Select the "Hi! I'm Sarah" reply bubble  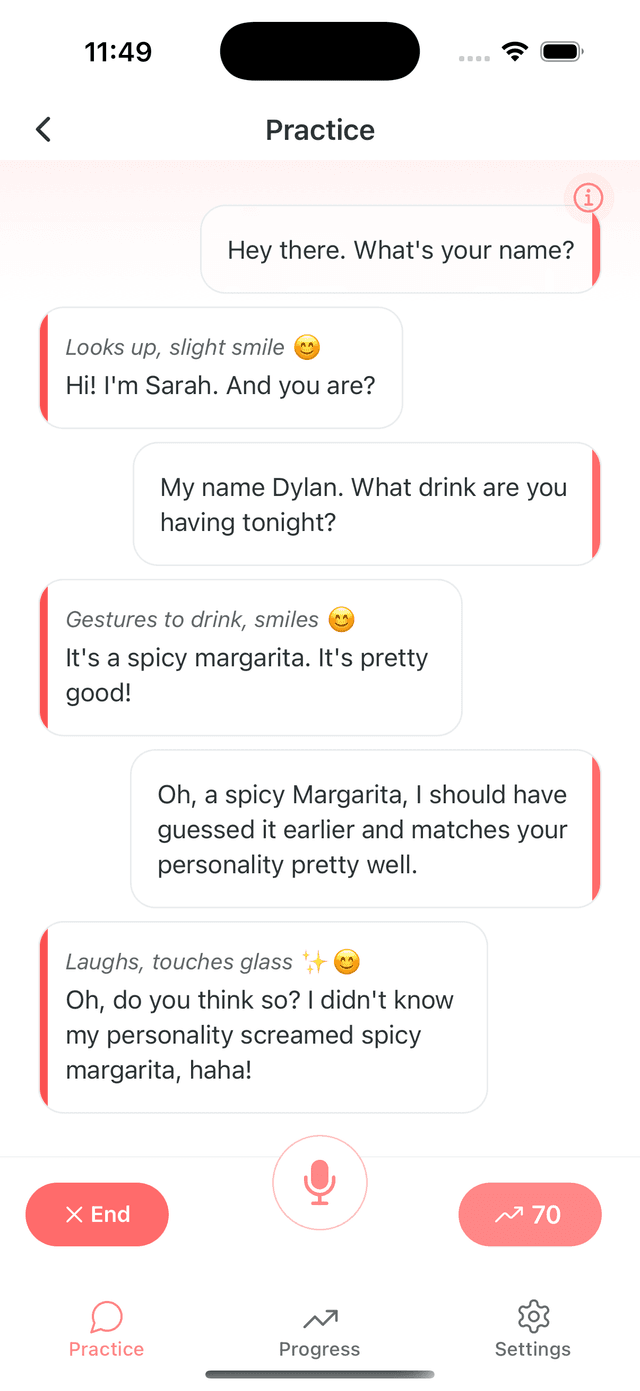coord(221,367)
